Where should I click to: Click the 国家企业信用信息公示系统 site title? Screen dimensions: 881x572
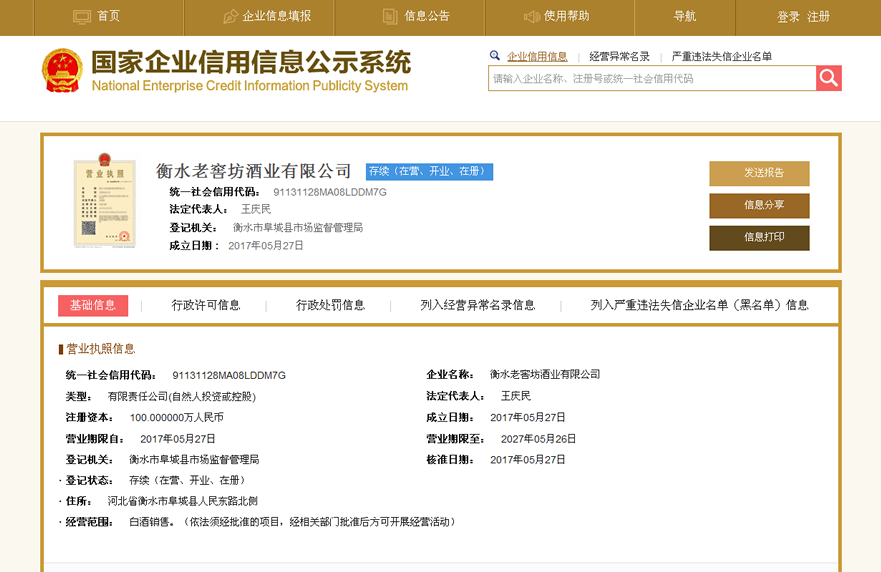click(251, 62)
